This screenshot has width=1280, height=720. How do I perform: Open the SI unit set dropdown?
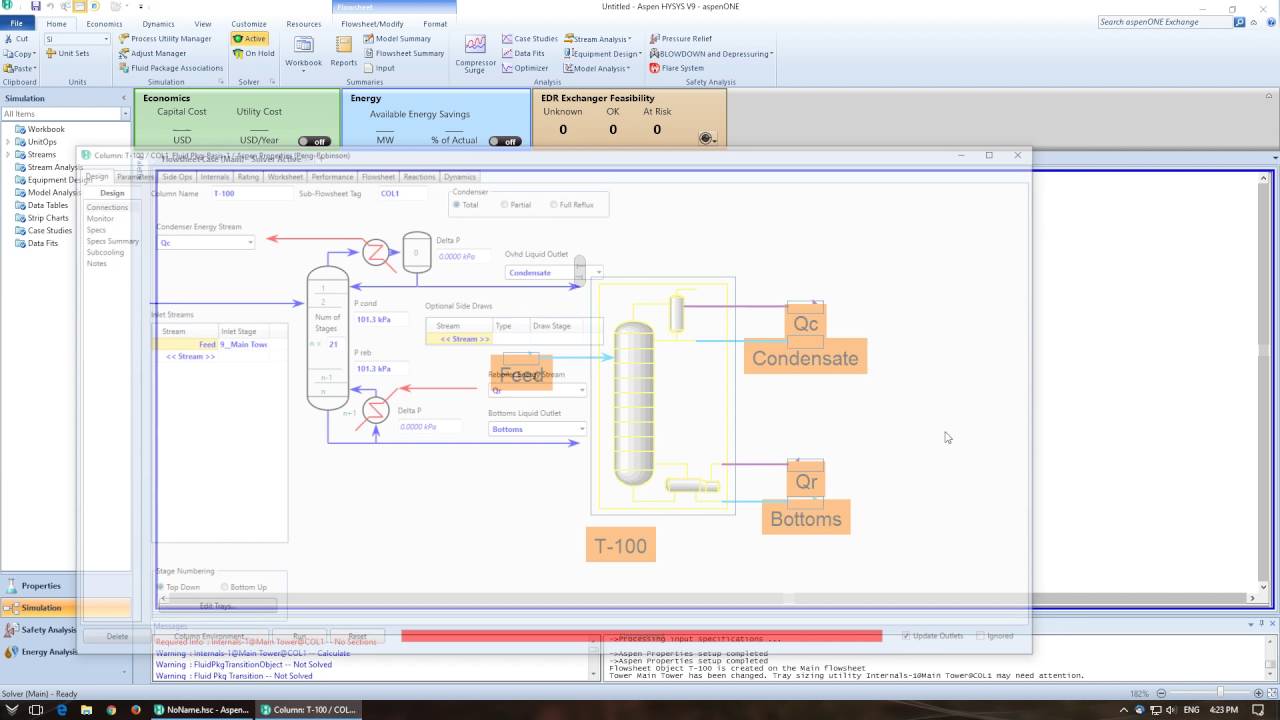pyautogui.click(x=106, y=39)
